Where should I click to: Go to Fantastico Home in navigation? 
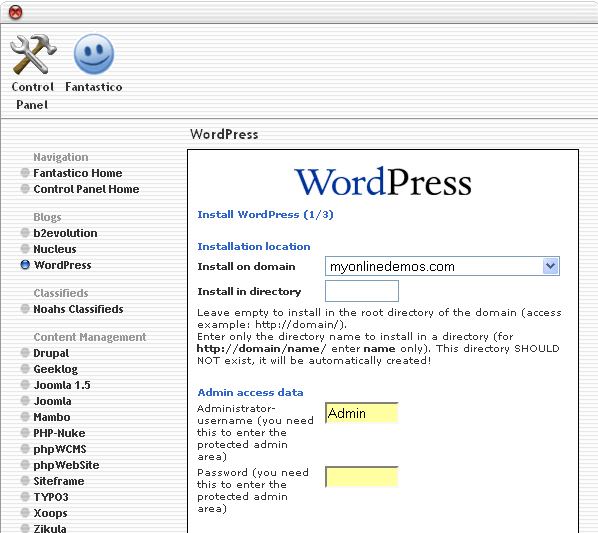pyautogui.click(x=78, y=173)
